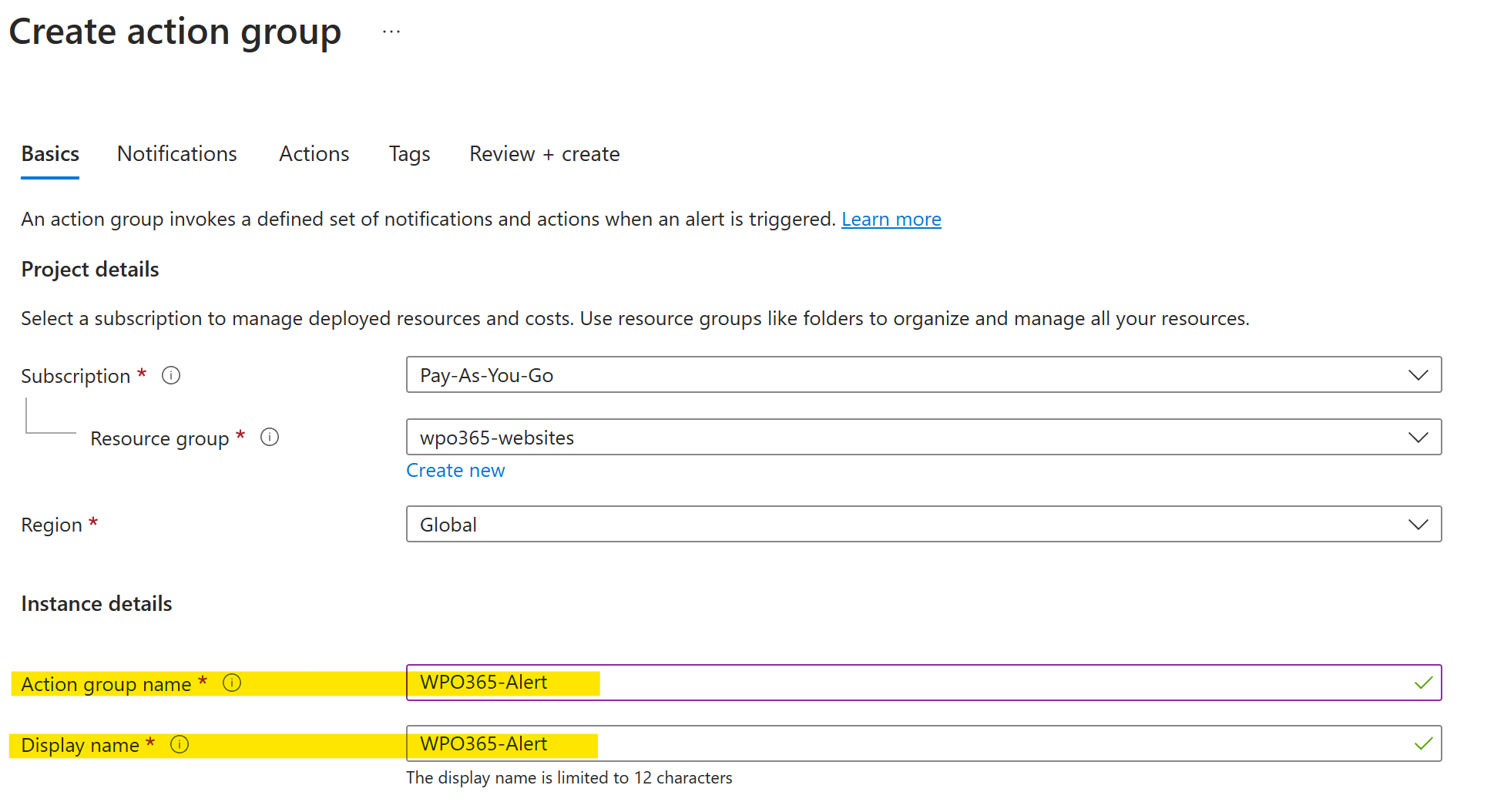Open the Learn more link
Viewport: 1504px width, 812px height.
(891, 220)
